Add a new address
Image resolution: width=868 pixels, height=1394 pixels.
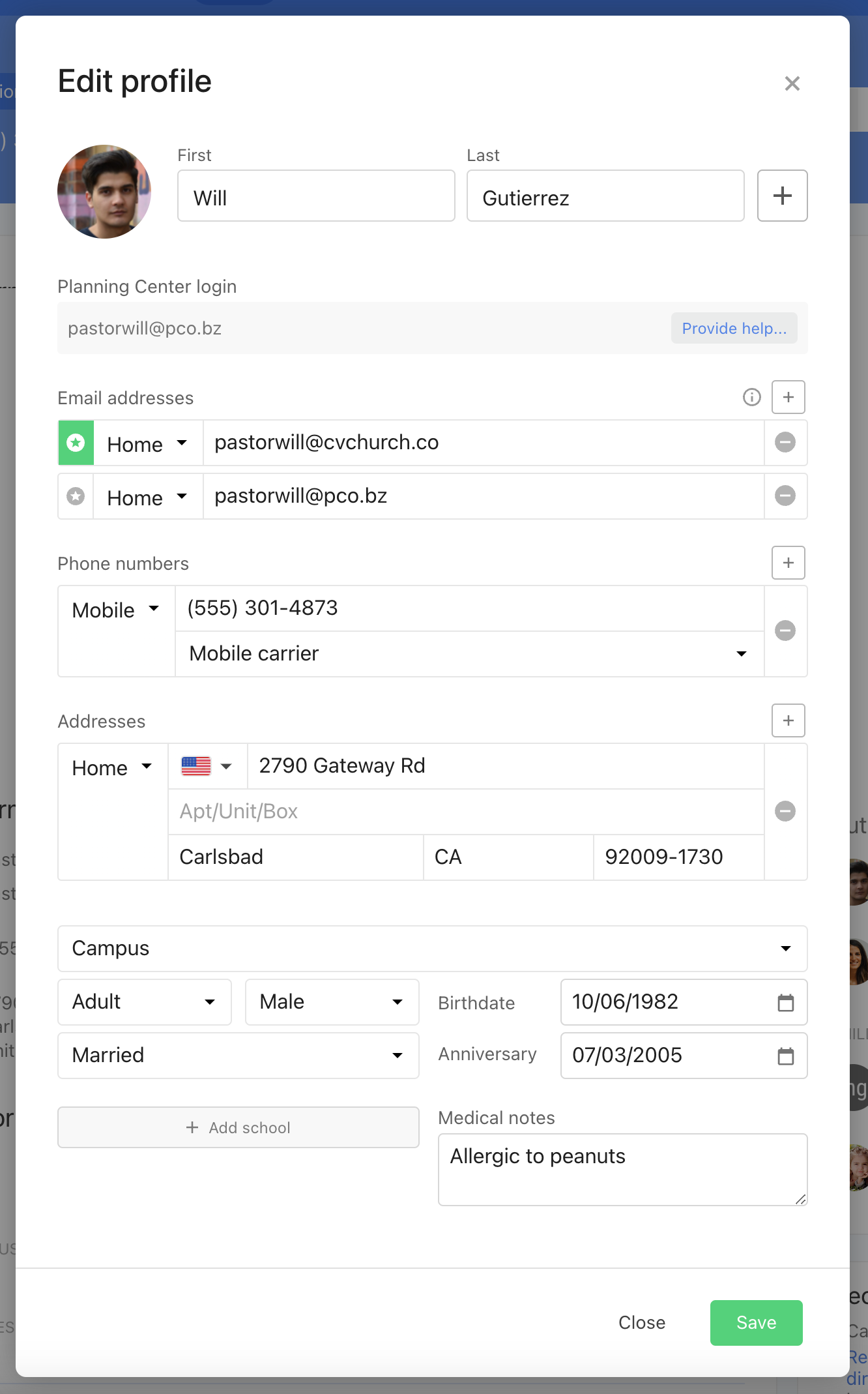(x=788, y=720)
